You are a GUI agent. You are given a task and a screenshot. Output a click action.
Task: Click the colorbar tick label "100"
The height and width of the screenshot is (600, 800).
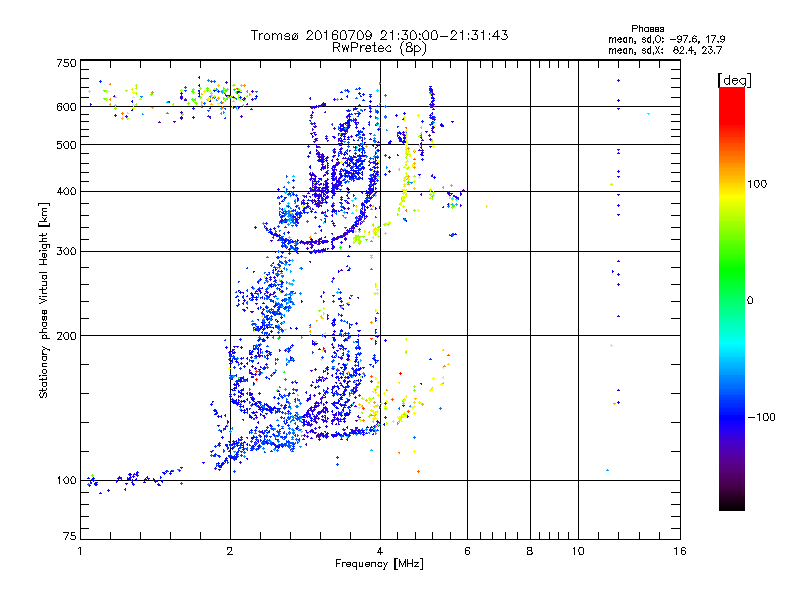pos(757,184)
